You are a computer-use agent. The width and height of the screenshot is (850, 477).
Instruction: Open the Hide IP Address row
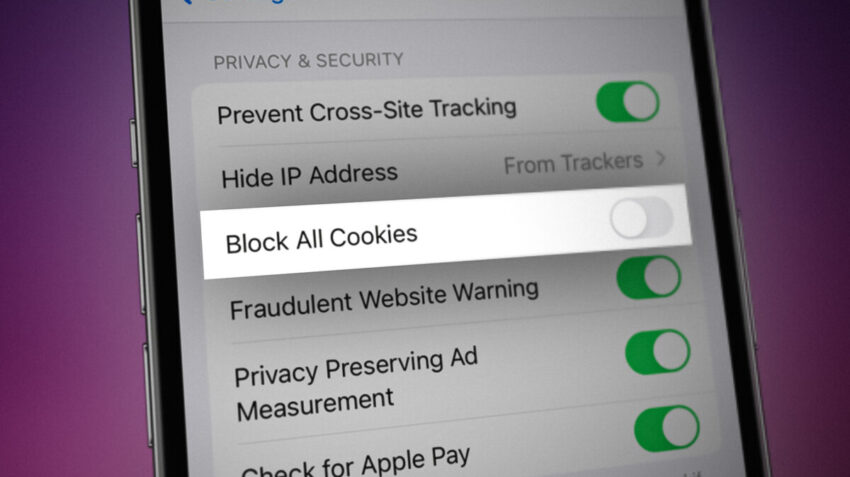click(443, 169)
